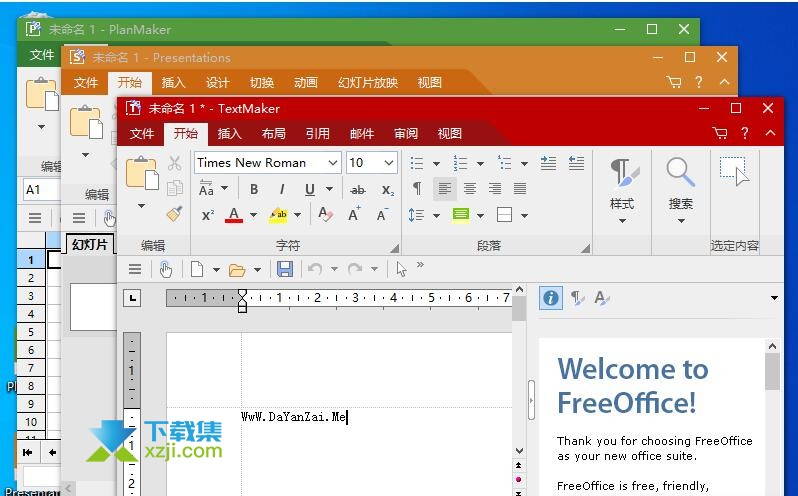Click the help question mark in TextMaker

tap(745, 134)
